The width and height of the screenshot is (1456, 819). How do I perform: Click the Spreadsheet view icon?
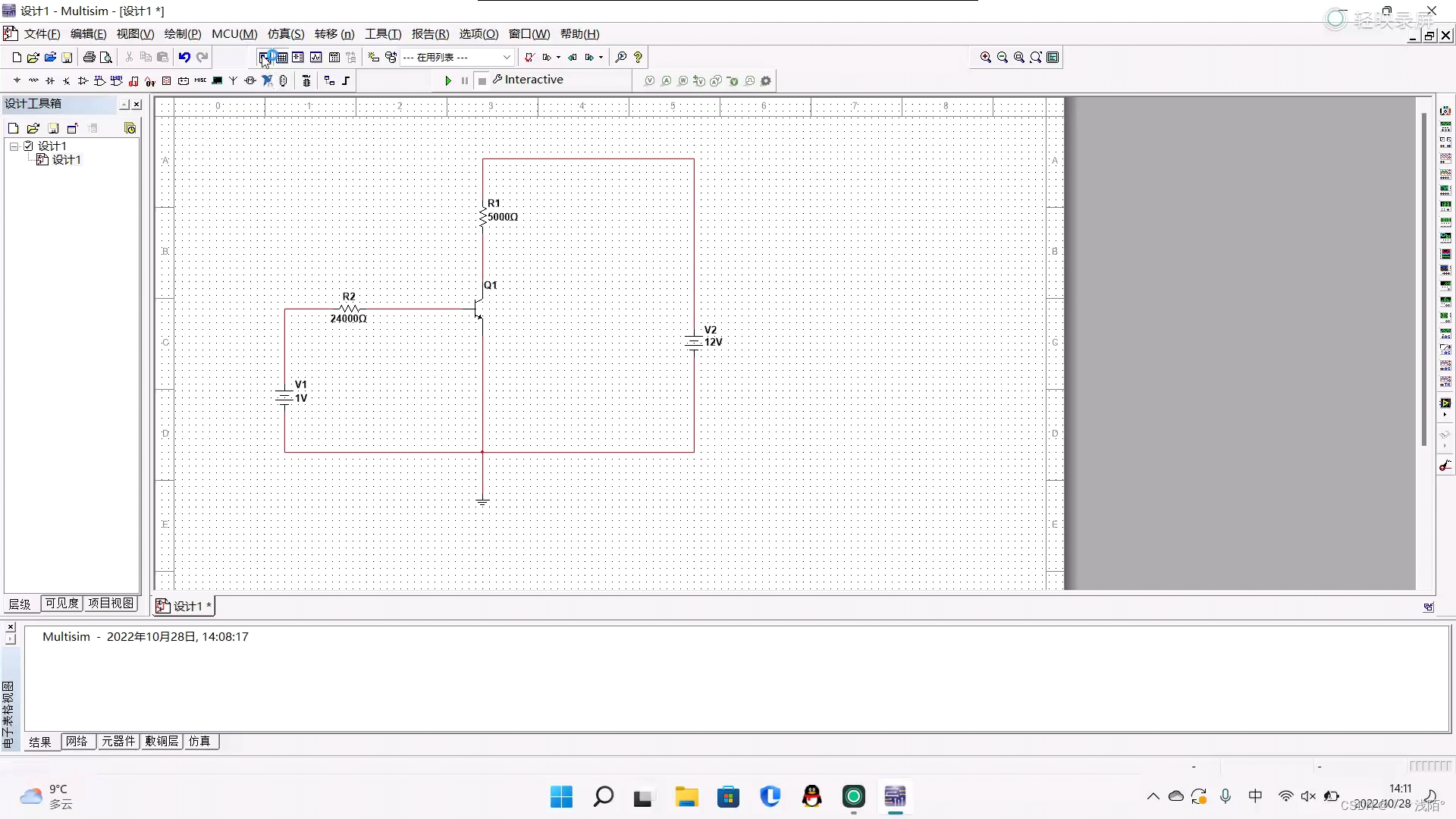pos(281,57)
